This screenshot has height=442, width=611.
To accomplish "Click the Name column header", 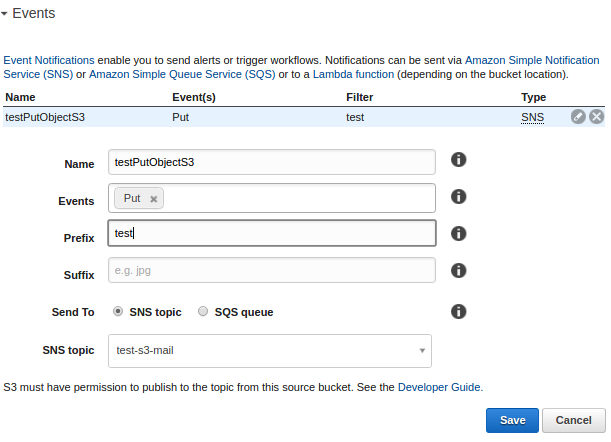I will coord(20,97).
